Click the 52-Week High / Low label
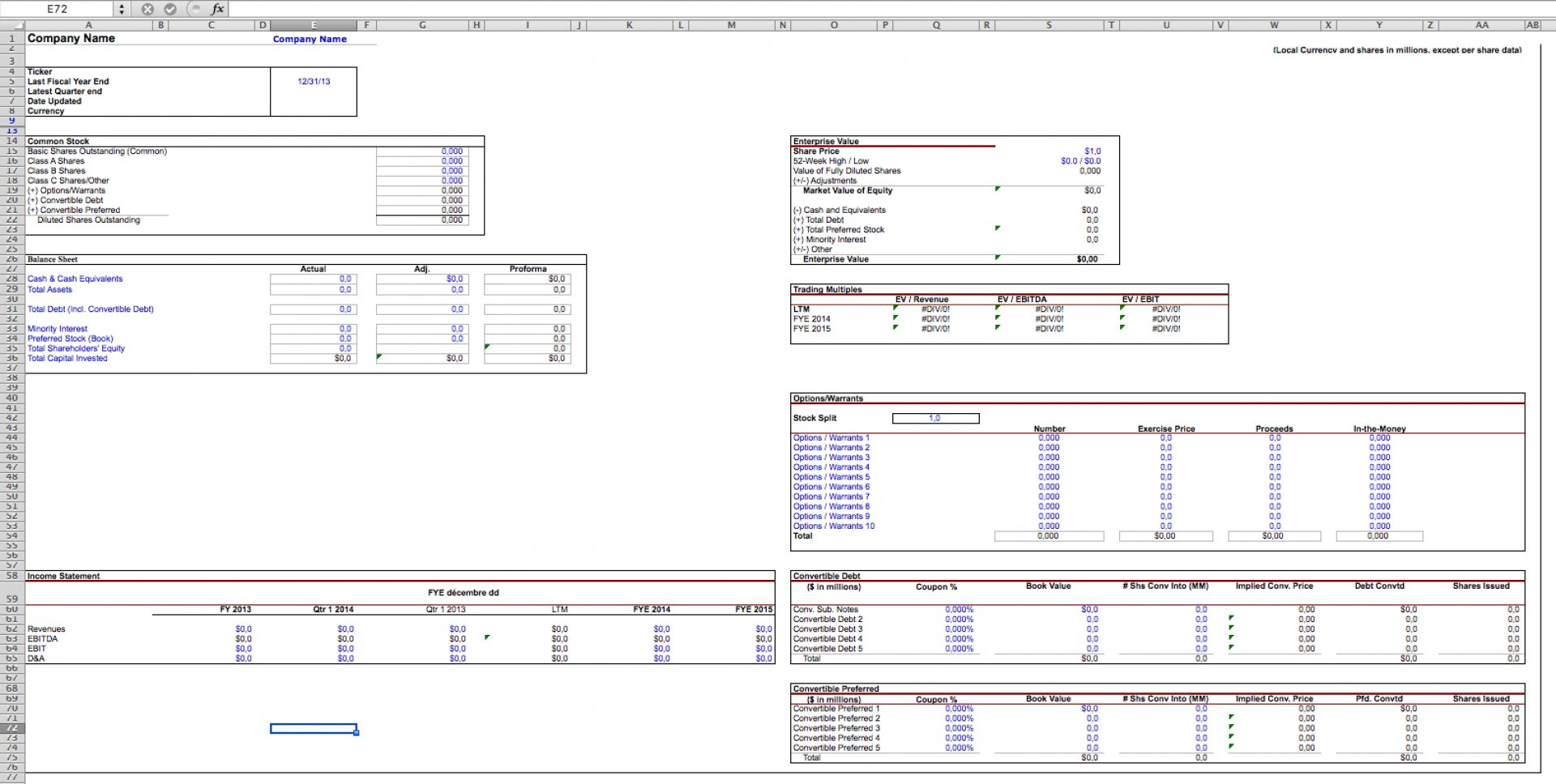The width and height of the screenshot is (1556, 784). pos(831,161)
